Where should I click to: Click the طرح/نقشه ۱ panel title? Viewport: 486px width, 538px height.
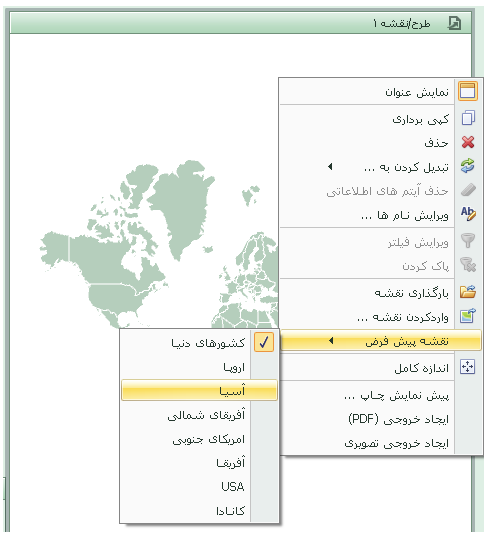point(402,23)
